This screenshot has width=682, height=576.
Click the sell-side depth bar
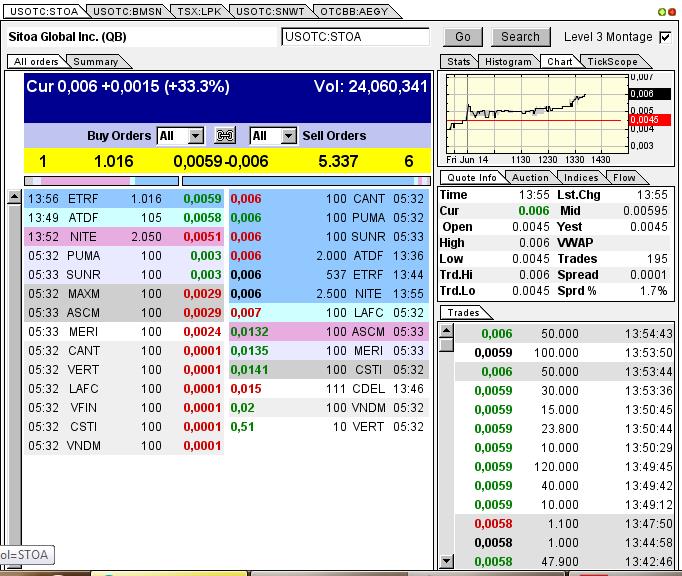[306, 181]
